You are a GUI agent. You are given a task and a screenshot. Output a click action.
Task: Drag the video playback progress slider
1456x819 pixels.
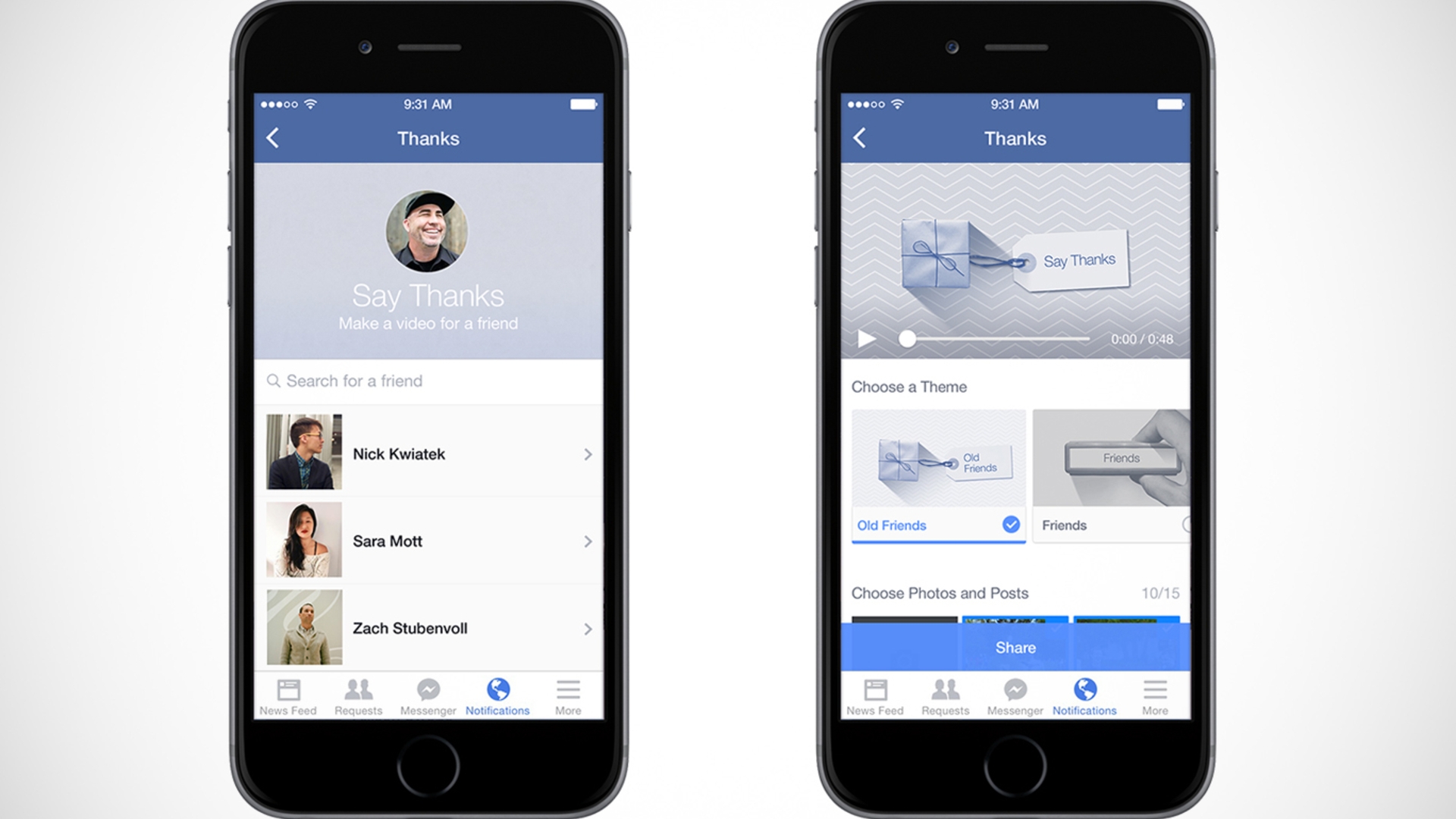[x=904, y=338]
